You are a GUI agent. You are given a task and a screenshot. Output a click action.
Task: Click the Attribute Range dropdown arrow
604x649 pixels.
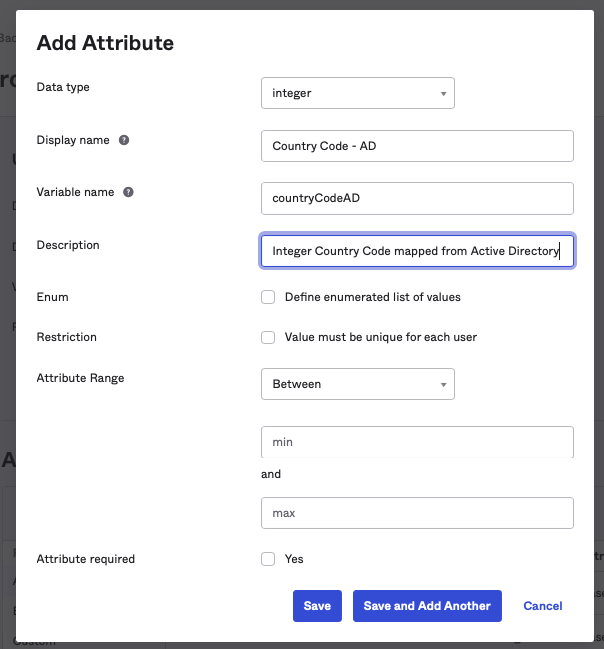point(442,384)
